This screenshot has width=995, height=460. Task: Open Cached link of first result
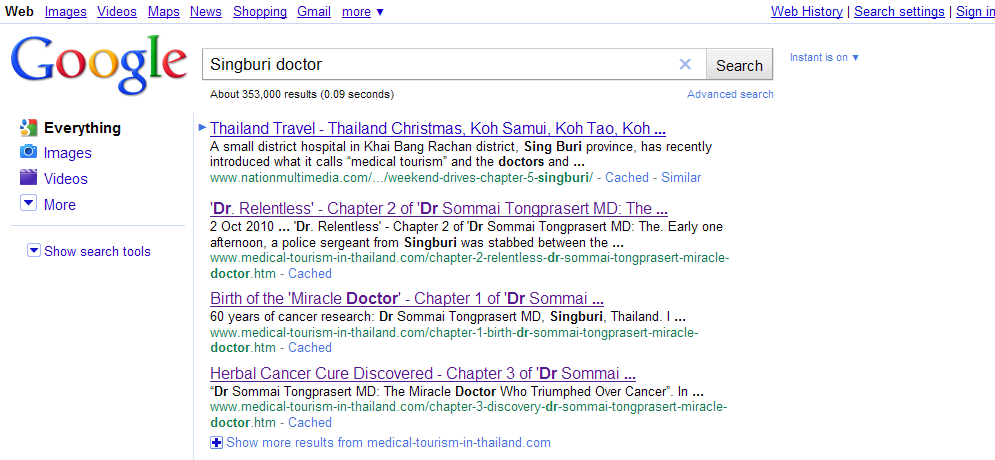(x=627, y=177)
